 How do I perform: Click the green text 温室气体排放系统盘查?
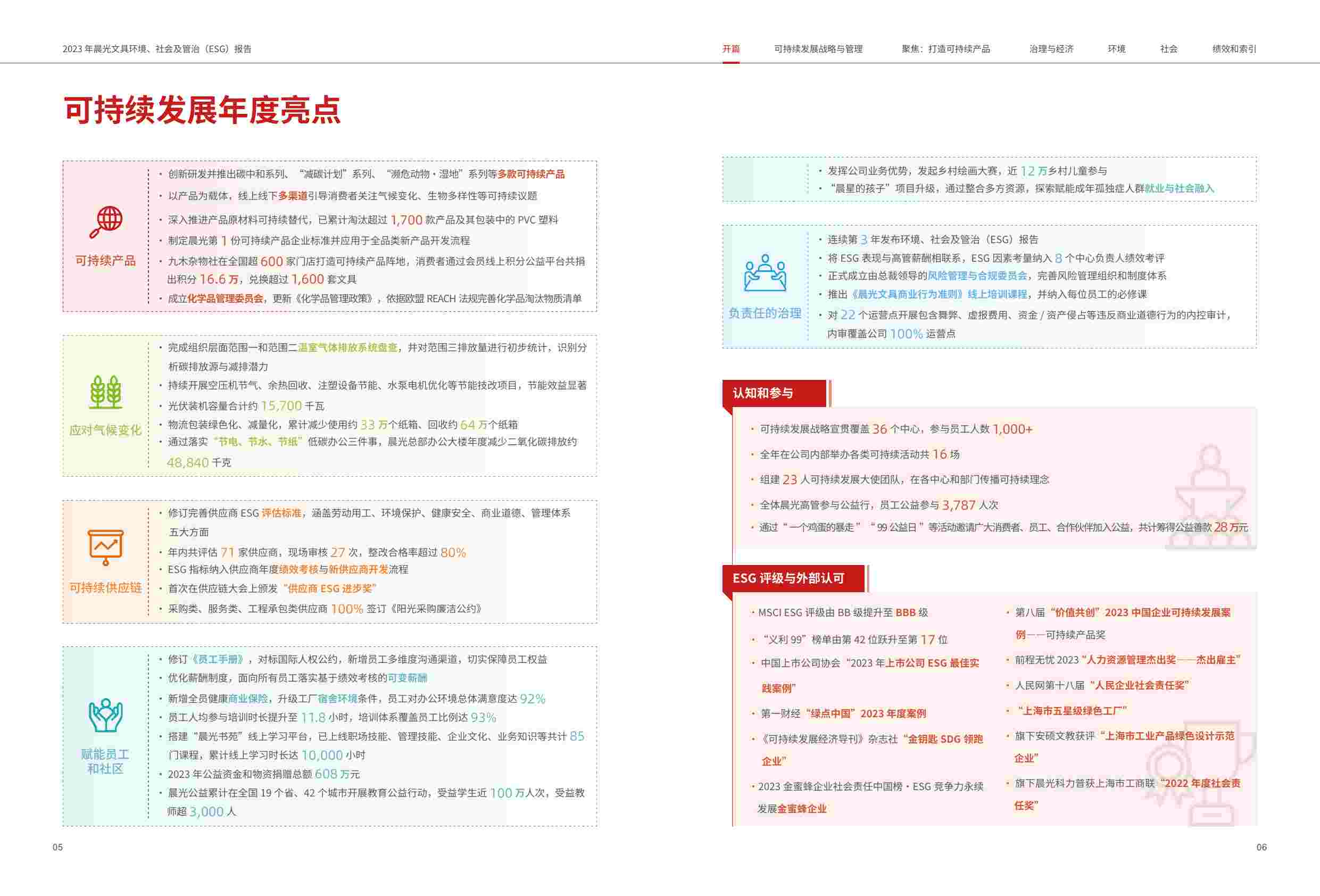pos(347,347)
